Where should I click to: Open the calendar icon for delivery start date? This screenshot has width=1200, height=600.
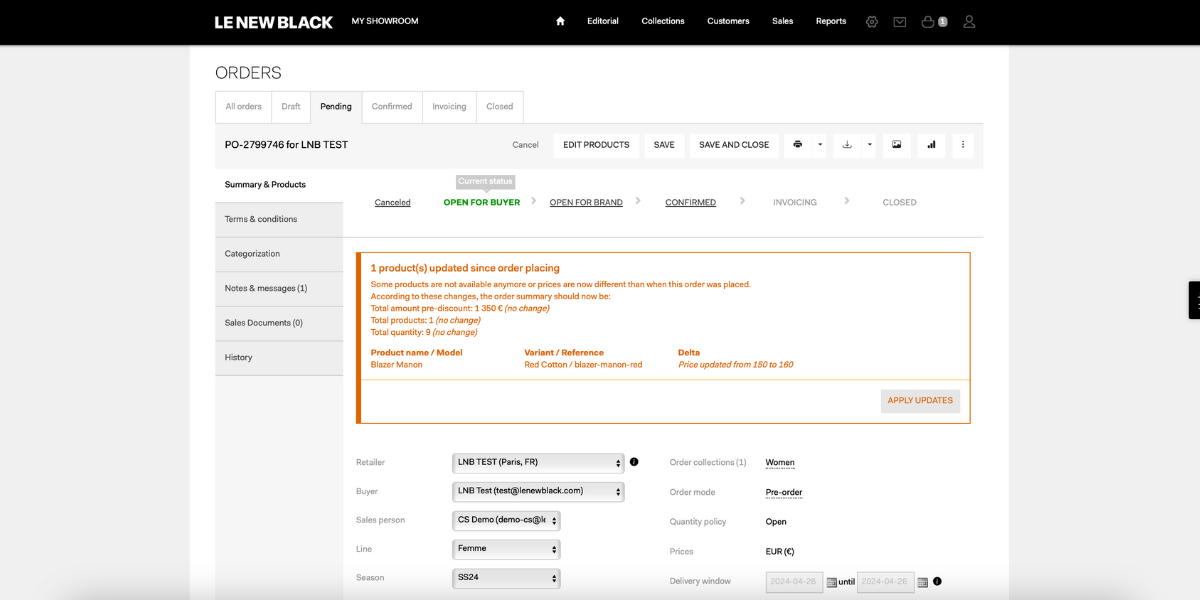click(831, 582)
